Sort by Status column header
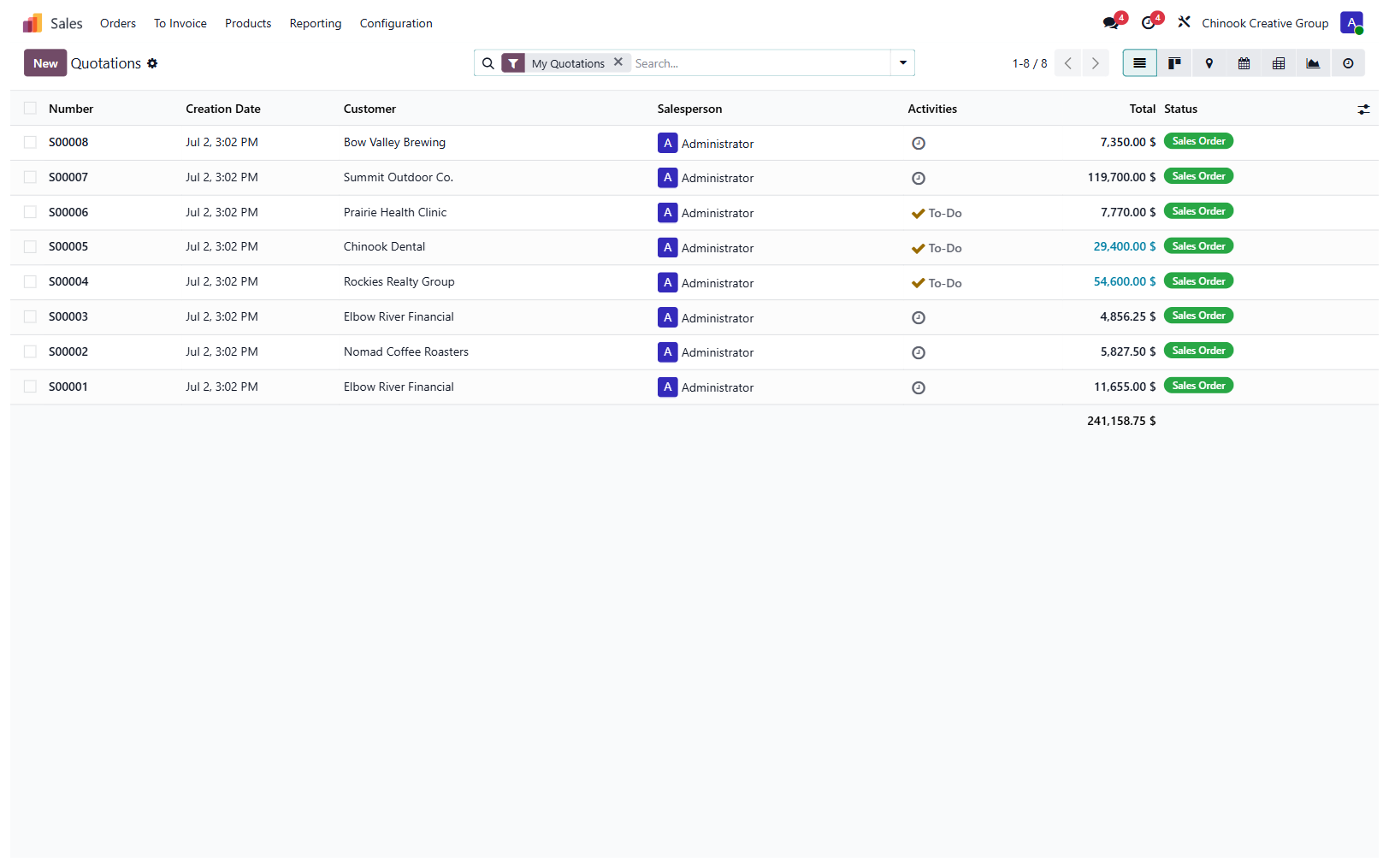This screenshot has width=1389, height=868. (x=1180, y=109)
